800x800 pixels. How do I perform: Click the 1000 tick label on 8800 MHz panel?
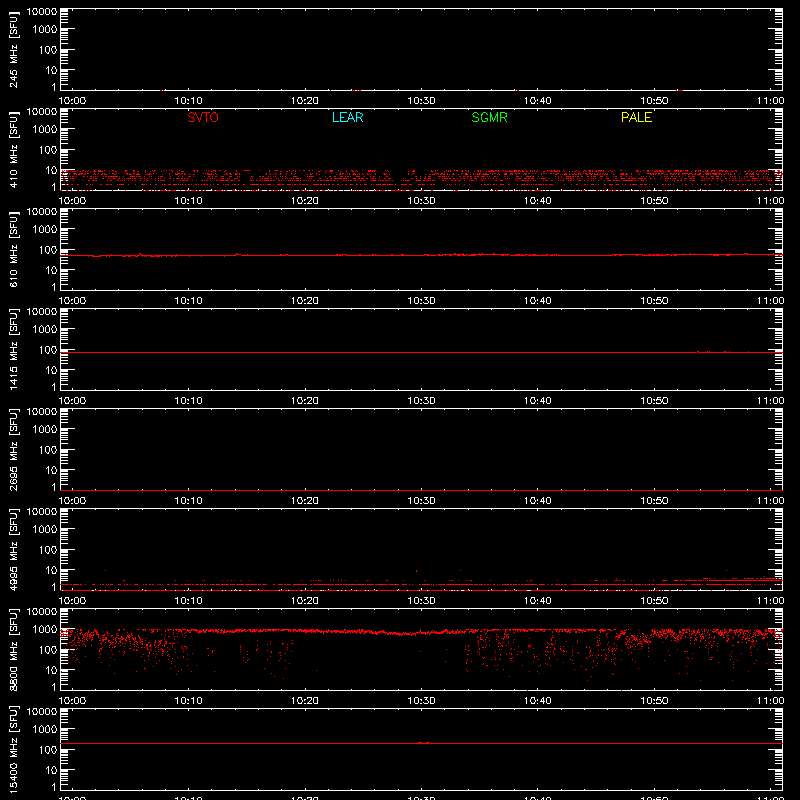click(44, 630)
